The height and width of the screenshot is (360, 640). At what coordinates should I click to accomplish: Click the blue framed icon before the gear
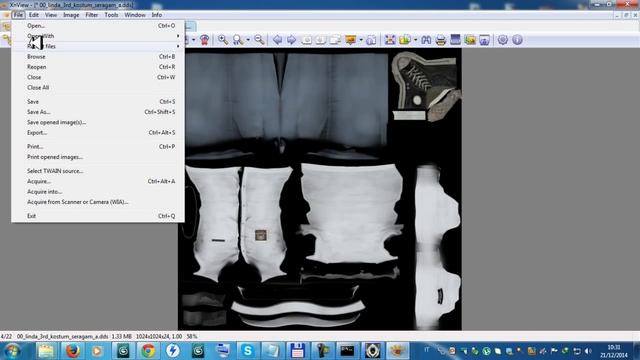point(484,40)
